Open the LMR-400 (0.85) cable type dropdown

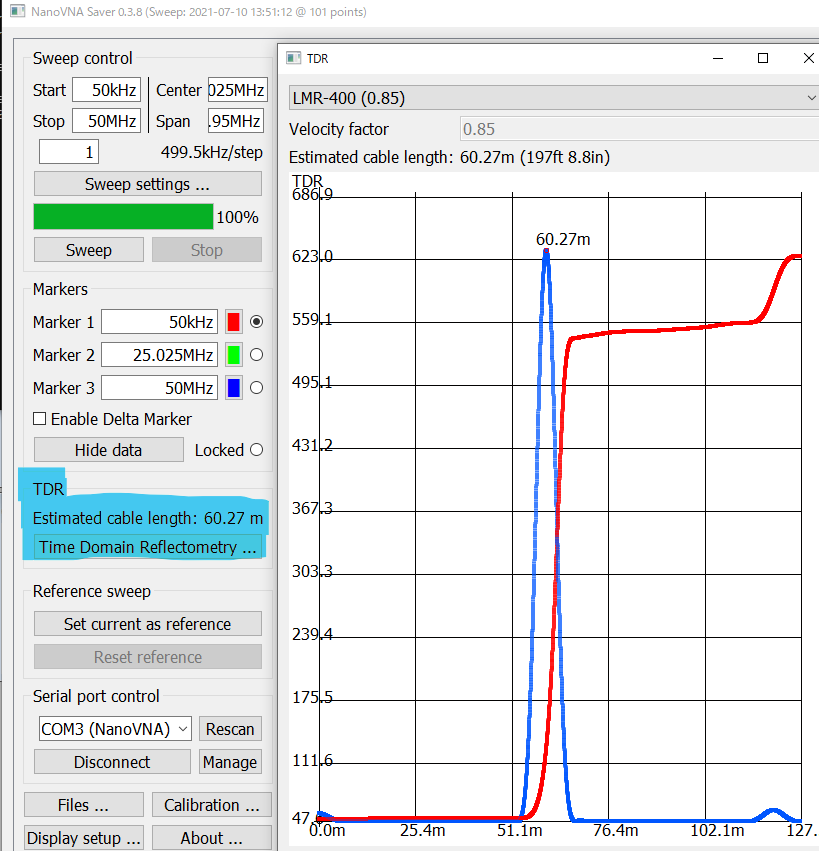tap(554, 98)
